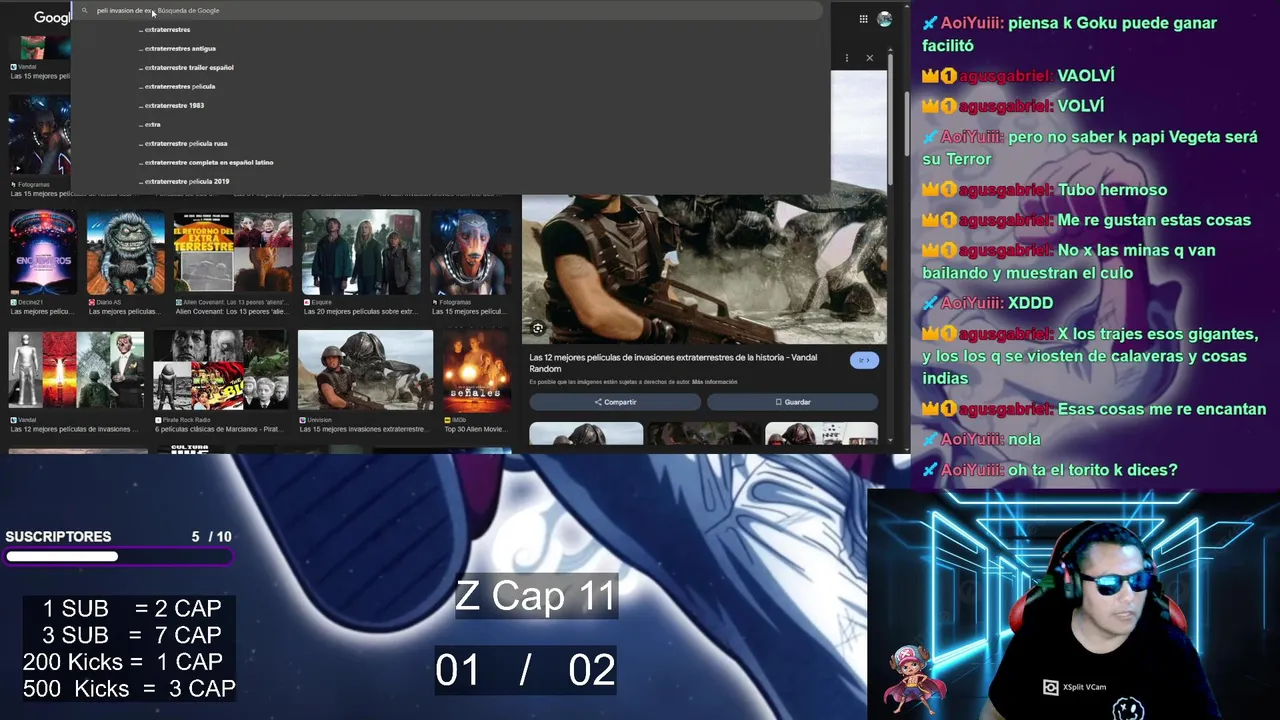Image resolution: width=1280 pixels, height=720 pixels.
Task: Click the 'Z Cap 11' episode label
Action: pyautogui.click(x=536, y=596)
